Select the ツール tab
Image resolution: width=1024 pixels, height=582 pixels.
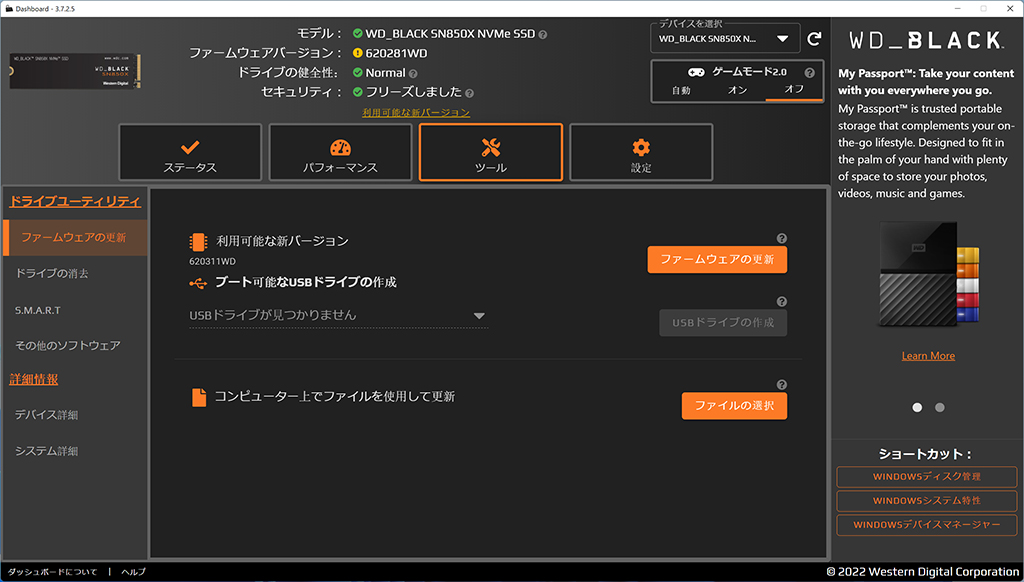[490, 152]
